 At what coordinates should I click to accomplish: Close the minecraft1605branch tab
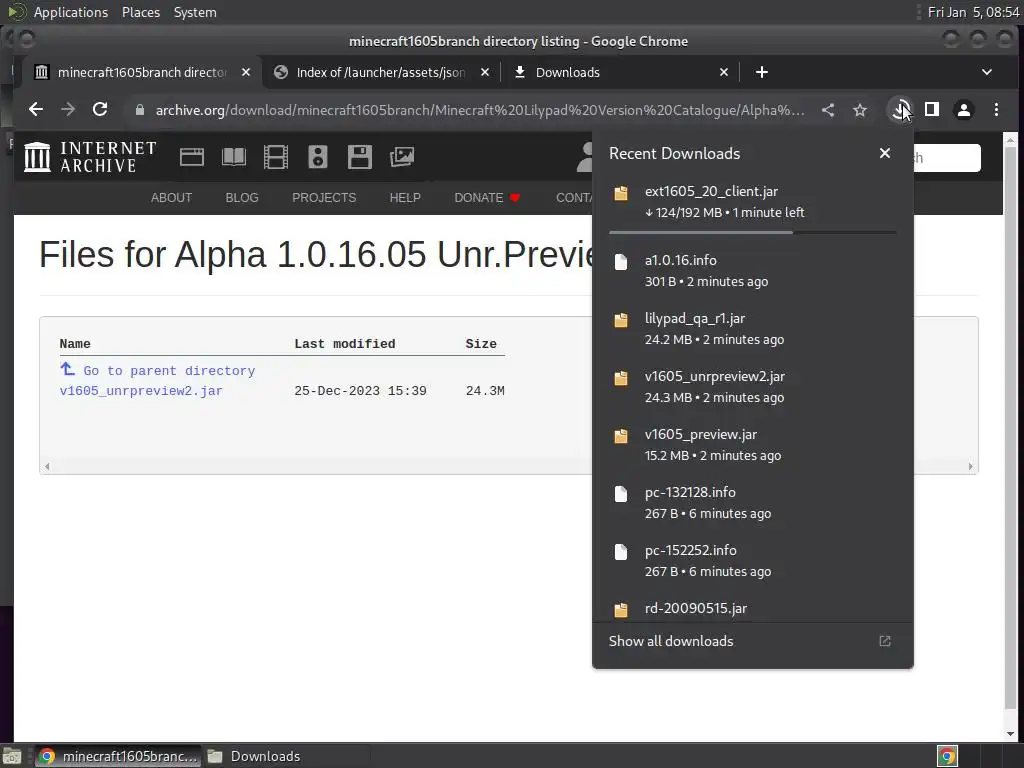246,72
